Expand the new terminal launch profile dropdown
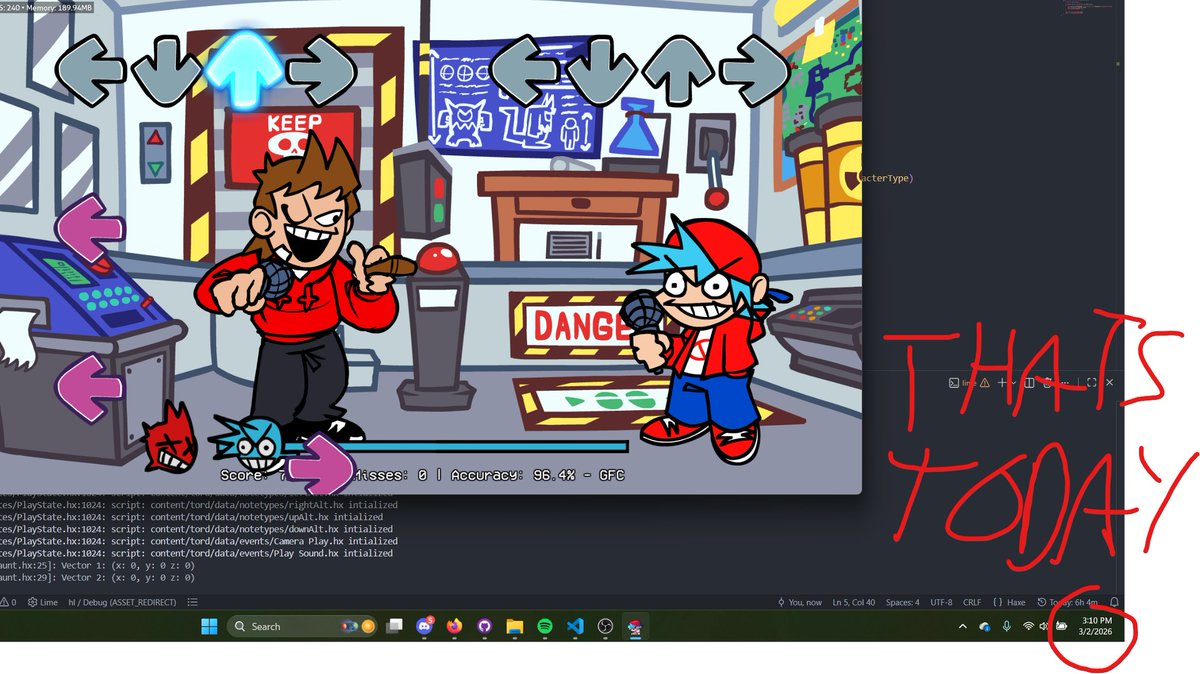1200x674 pixels. 1013,382
